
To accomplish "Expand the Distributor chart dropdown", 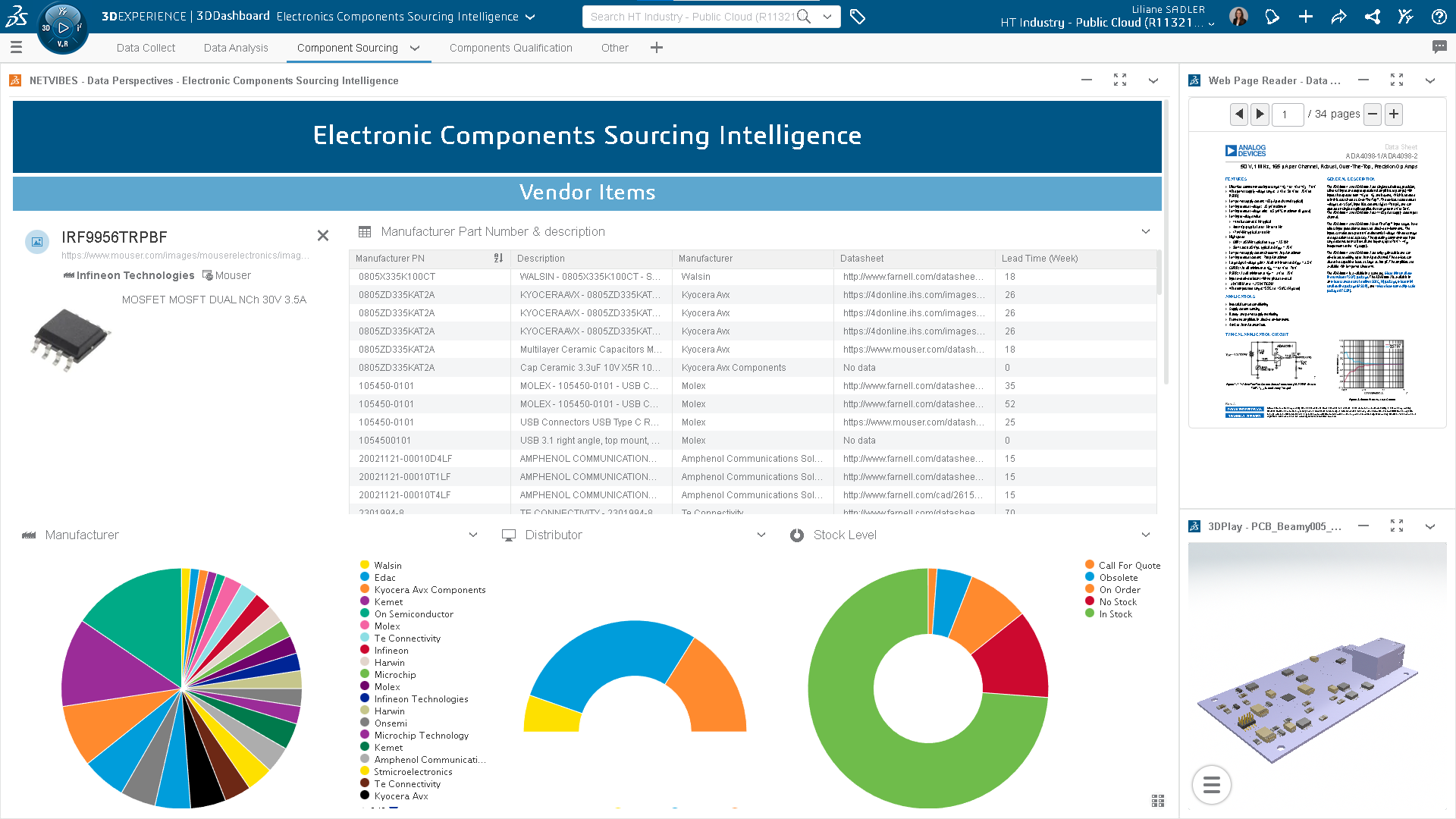I will [x=761, y=535].
